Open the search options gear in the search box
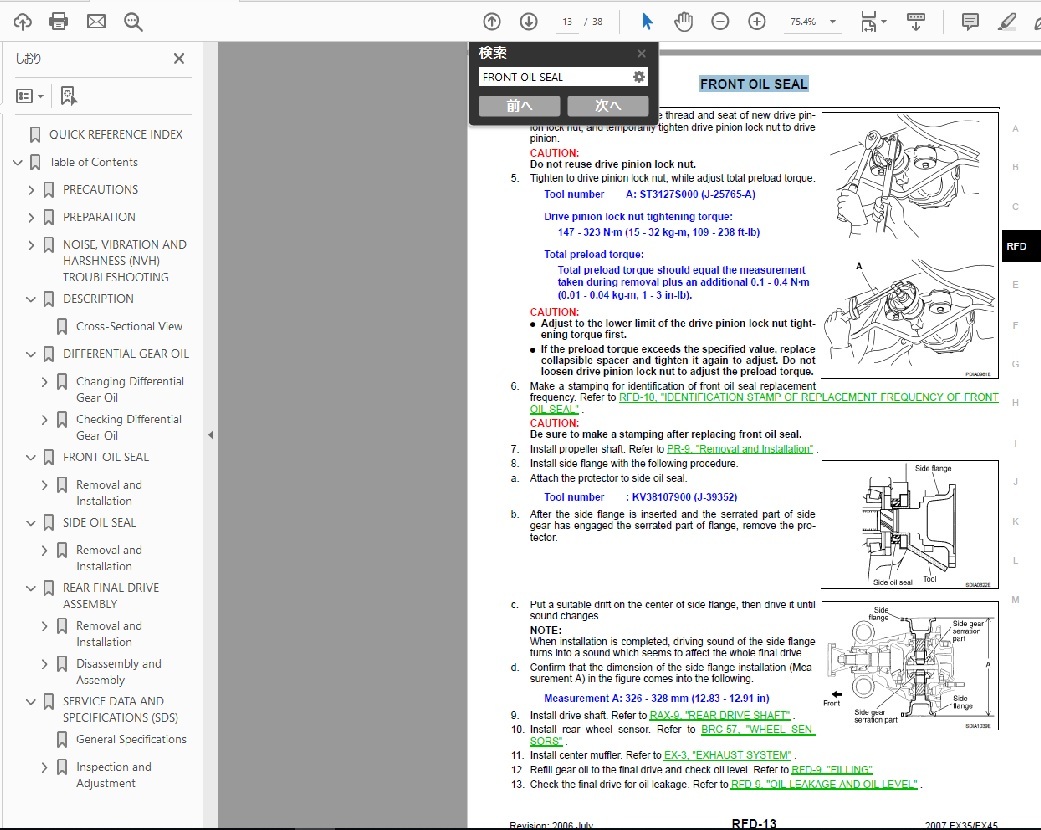The image size is (1041, 830). click(637, 76)
